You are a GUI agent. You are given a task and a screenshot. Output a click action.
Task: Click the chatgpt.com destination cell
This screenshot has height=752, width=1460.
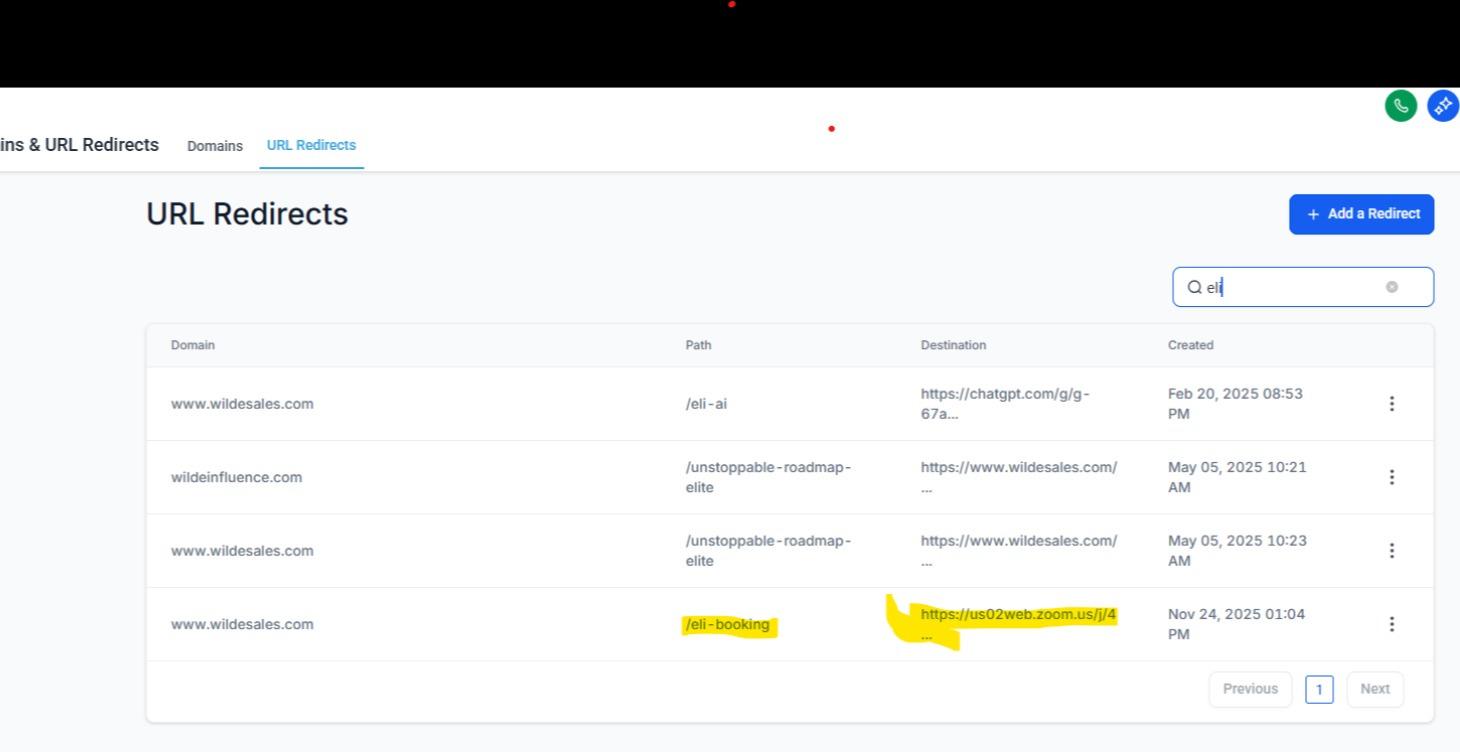pos(1005,404)
